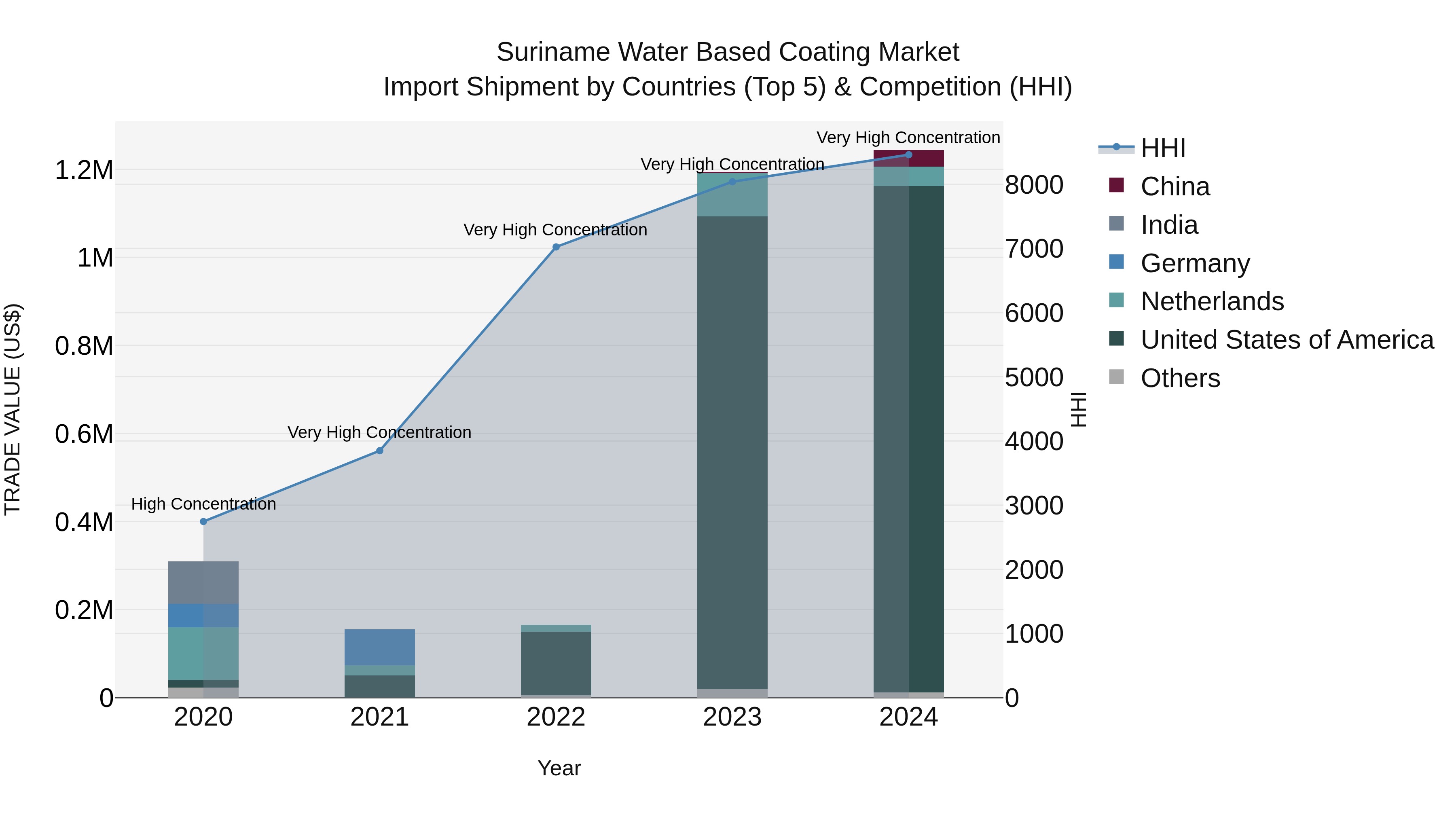
Task: Click the 2021 x-axis tick label
Action: (x=380, y=717)
